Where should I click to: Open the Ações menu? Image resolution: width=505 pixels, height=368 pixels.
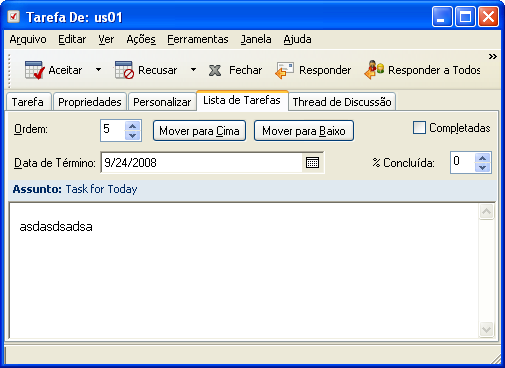pyautogui.click(x=141, y=39)
